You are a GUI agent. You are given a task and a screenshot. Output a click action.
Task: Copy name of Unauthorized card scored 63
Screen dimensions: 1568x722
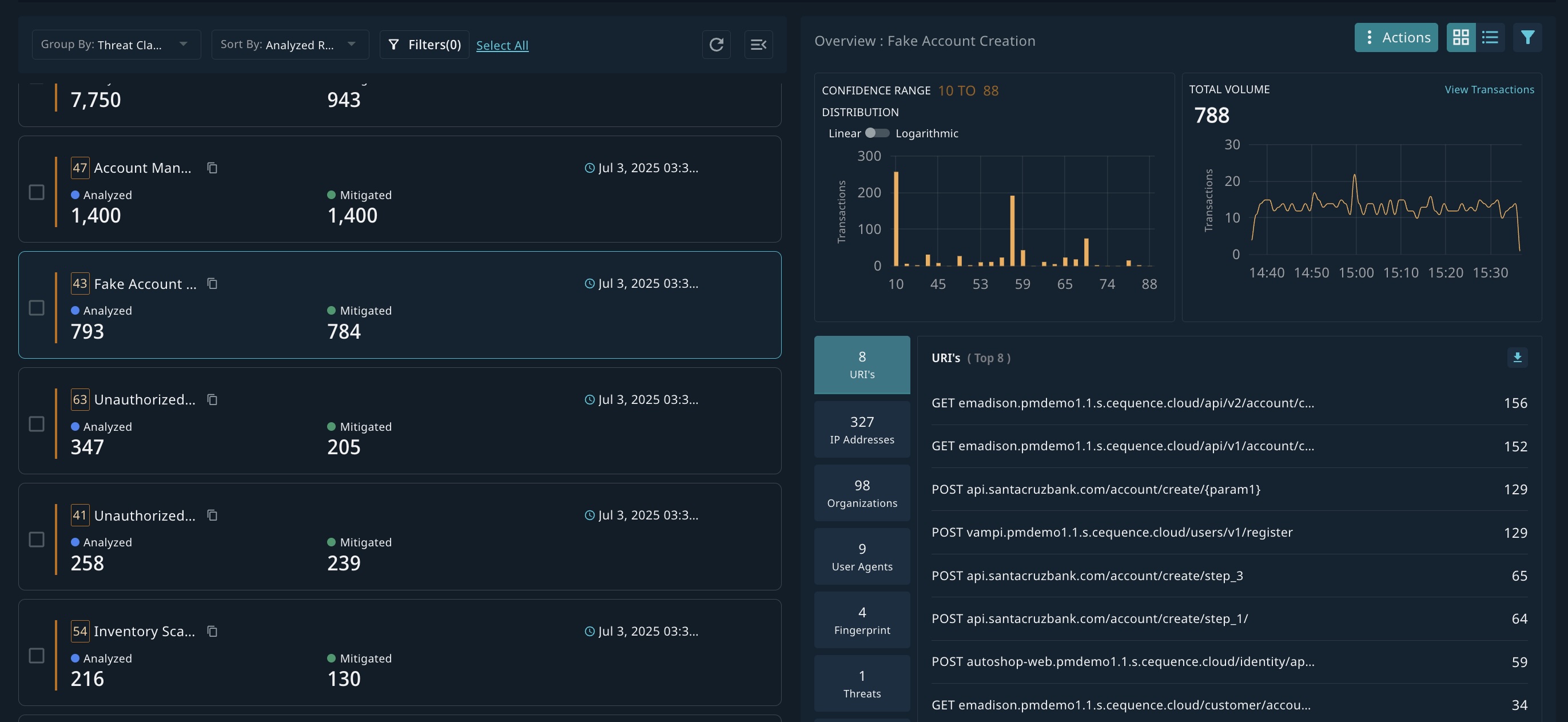tap(212, 399)
